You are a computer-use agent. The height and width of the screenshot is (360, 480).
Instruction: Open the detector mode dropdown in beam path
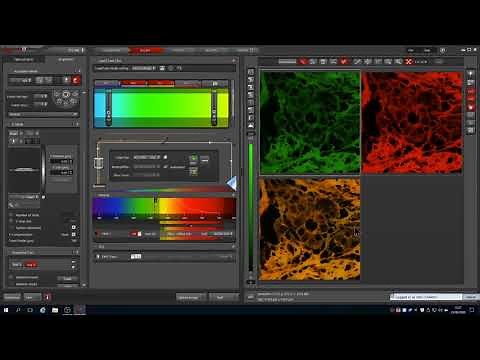coord(147,157)
